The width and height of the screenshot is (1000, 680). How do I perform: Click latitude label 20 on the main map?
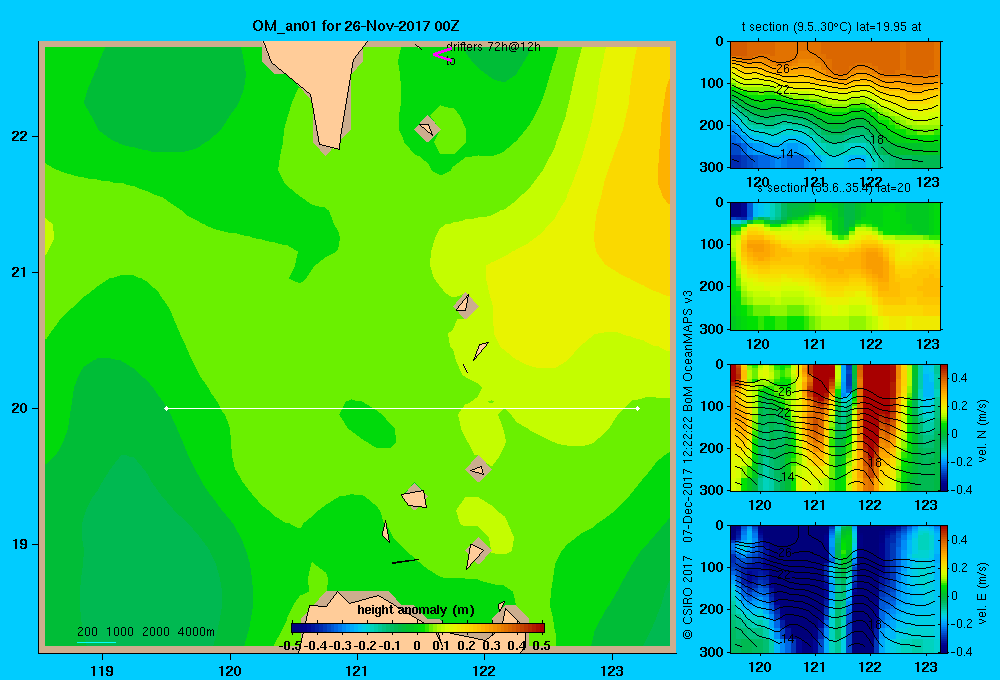click(20, 408)
